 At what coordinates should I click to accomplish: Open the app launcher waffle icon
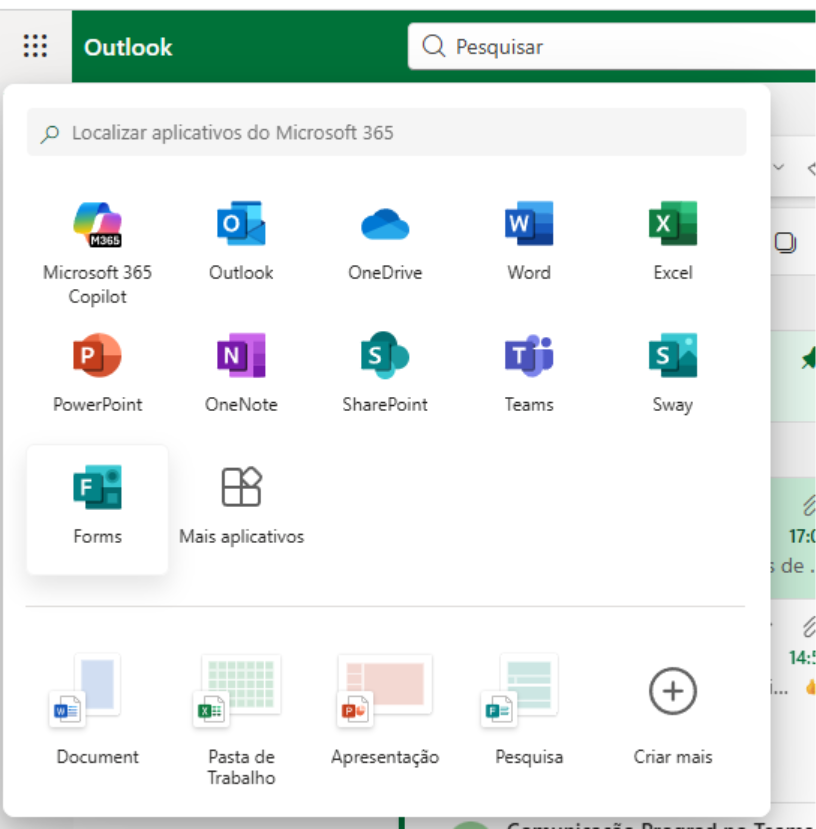point(36,46)
